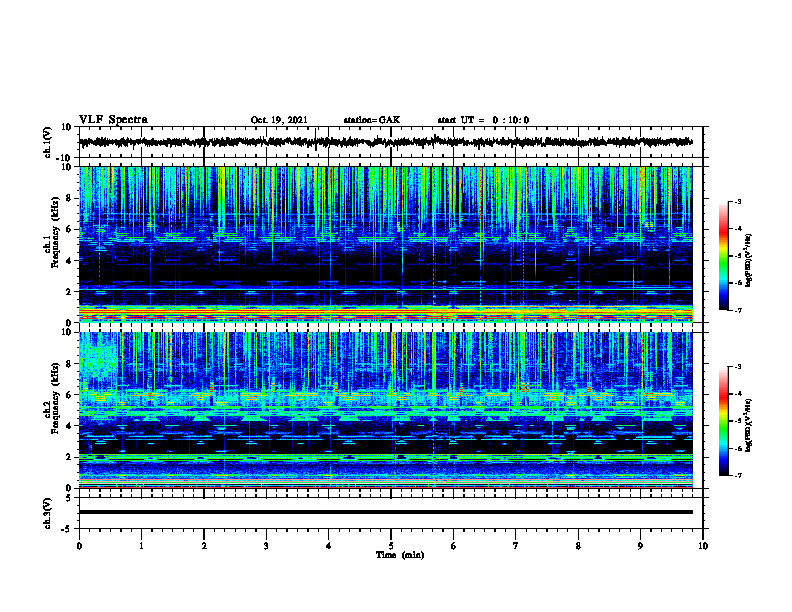Select the "-3" label on ch.2 color bar

(737, 367)
